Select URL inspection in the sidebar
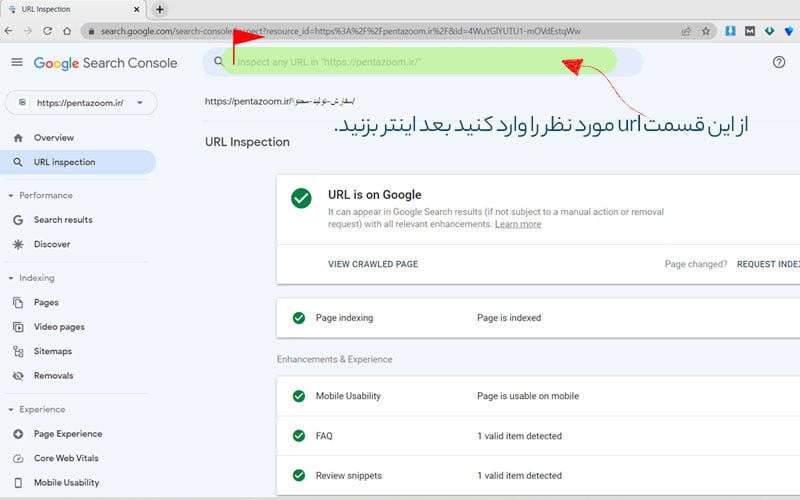Viewport: 800px width, 500px height. [78, 162]
